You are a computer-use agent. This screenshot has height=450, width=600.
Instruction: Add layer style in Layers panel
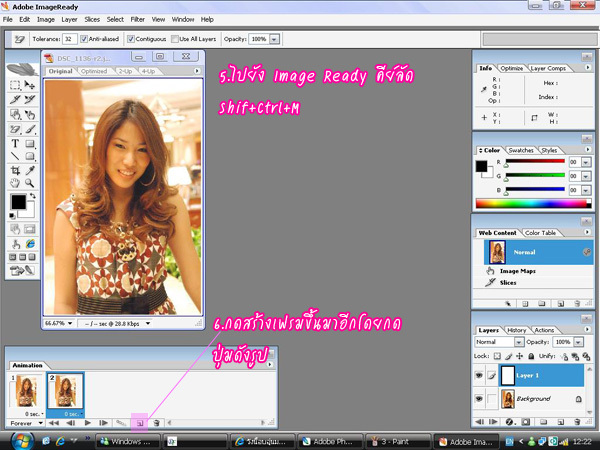click(510, 422)
